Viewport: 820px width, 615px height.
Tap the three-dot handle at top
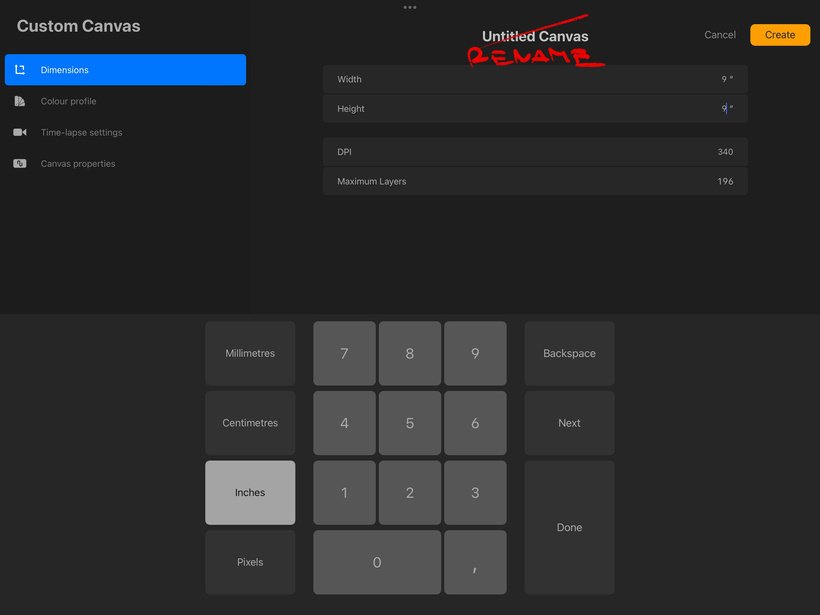click(410, 7)
